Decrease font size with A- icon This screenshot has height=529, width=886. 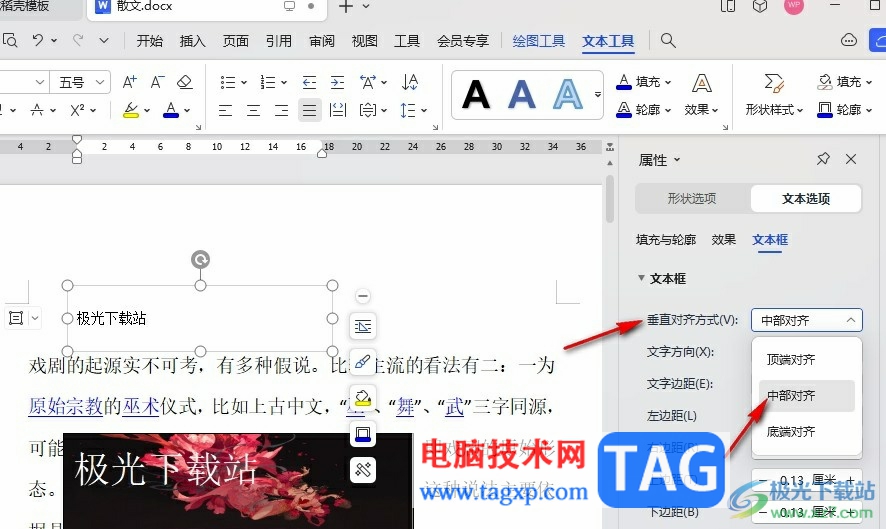tap(157, 83)
